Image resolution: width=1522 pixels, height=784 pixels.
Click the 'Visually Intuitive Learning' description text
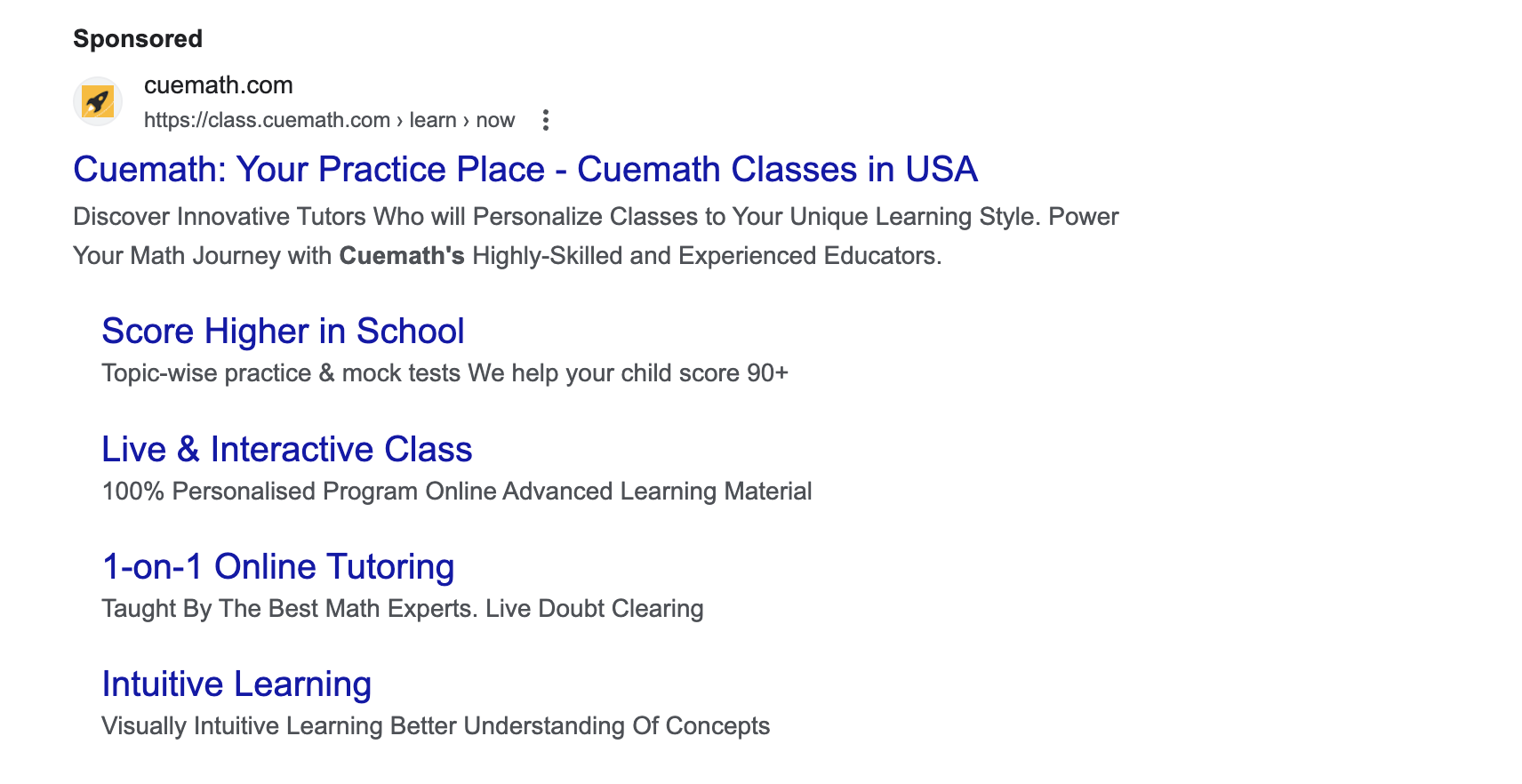(435, 725)
